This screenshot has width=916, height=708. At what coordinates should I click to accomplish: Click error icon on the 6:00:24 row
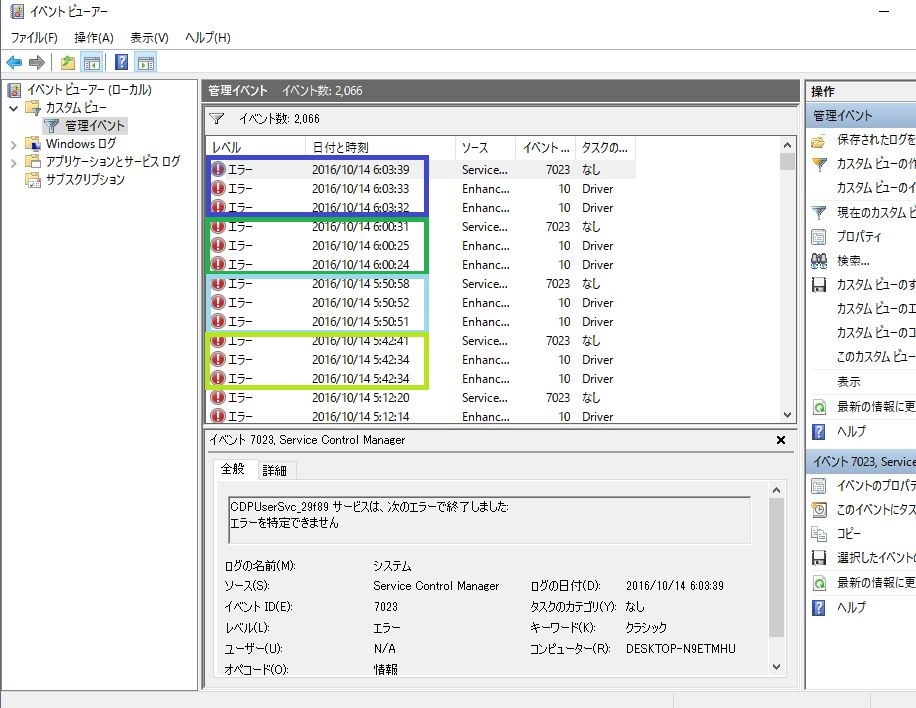tap(218, 264)
